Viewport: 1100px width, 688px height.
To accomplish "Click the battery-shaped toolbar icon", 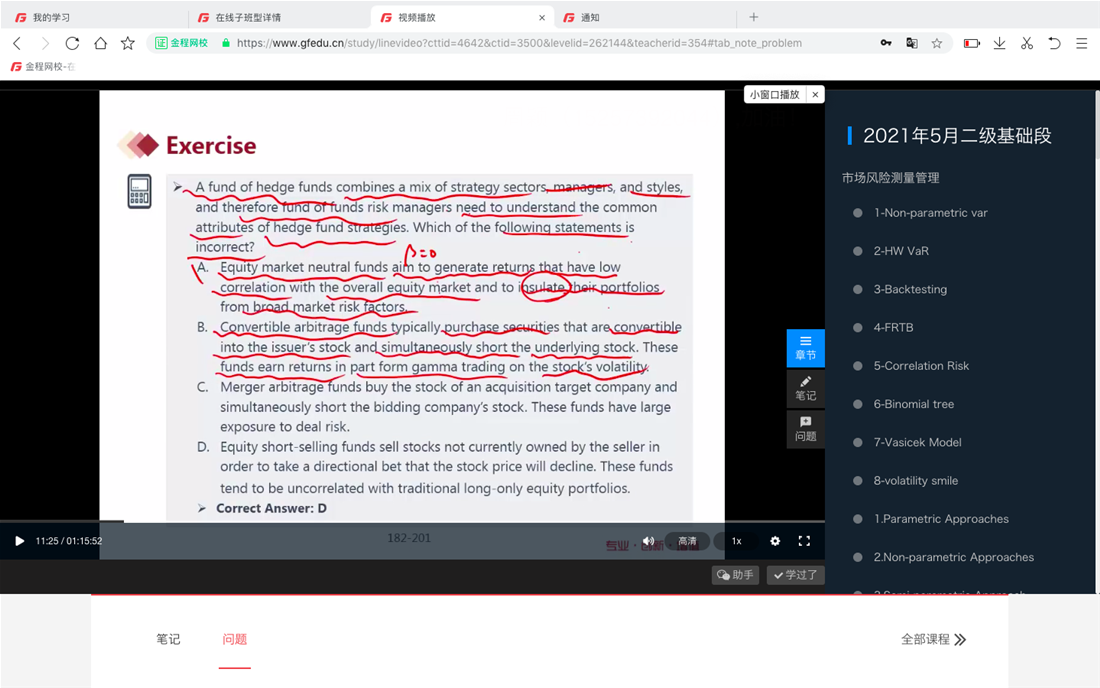I will coord(972,43).
